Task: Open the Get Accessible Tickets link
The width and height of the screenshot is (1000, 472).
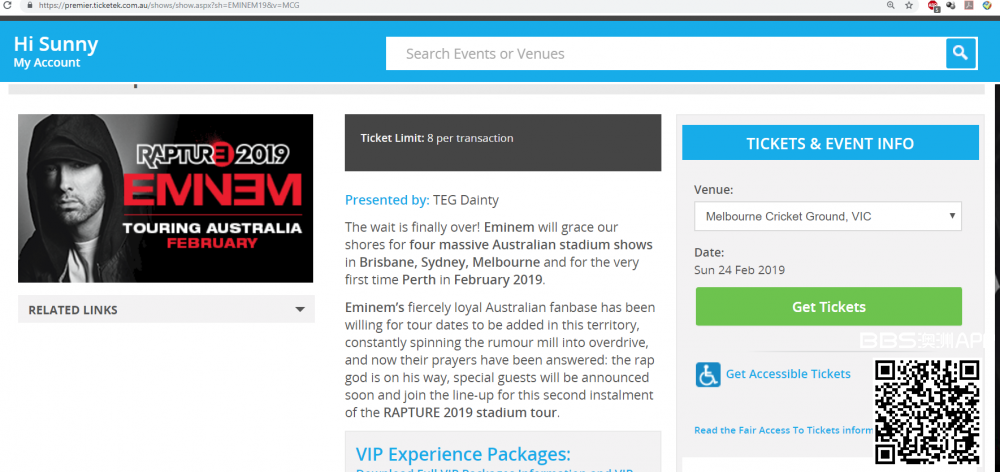Action: [788, 374]
